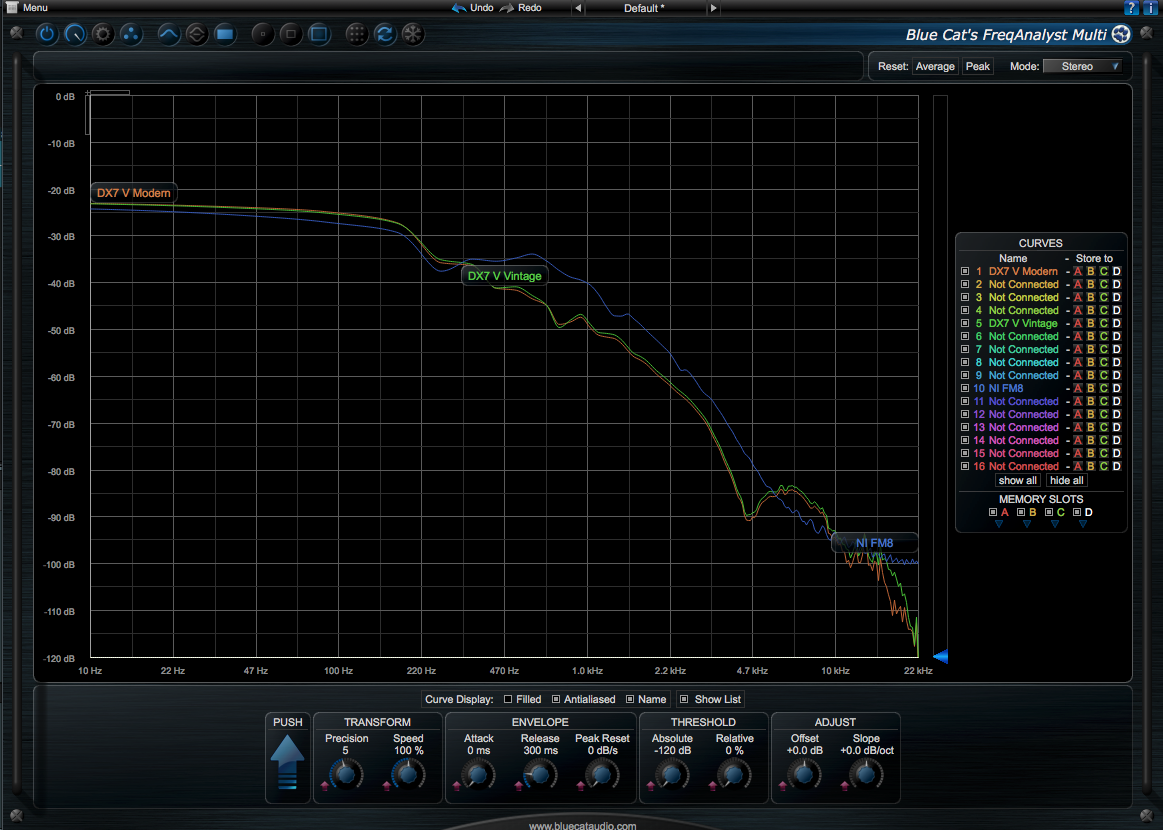Toggle memory slot A checkbox

[993, 513]
